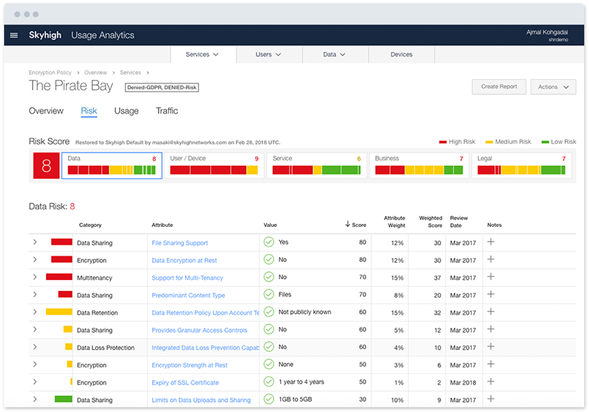The height and width of the screenshot is (412, 589).
Task: Add a note for Provides Granular Access Controls
Action: pyautogui.click(x=491, y=329)
